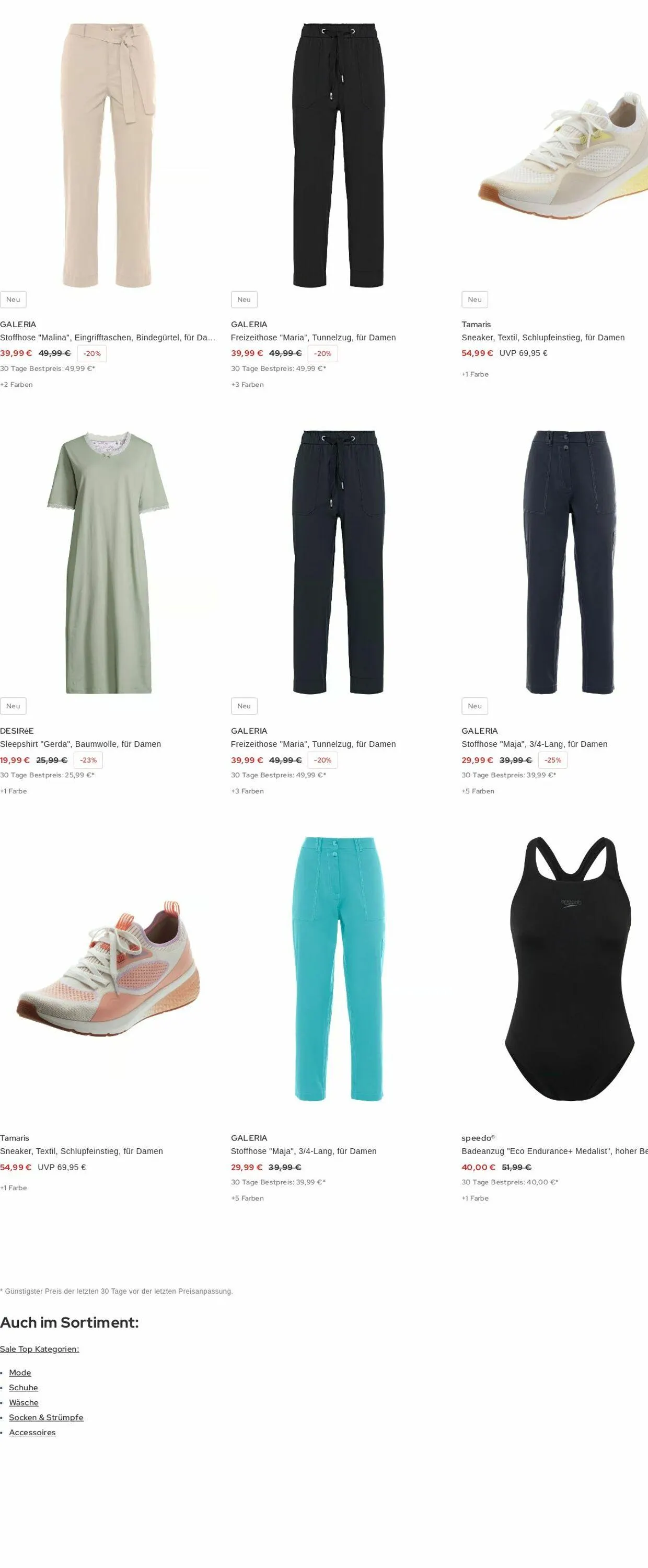Open the beige Stoffhose Malina product image
This screenshot has height=1568, width=648.
108,155
